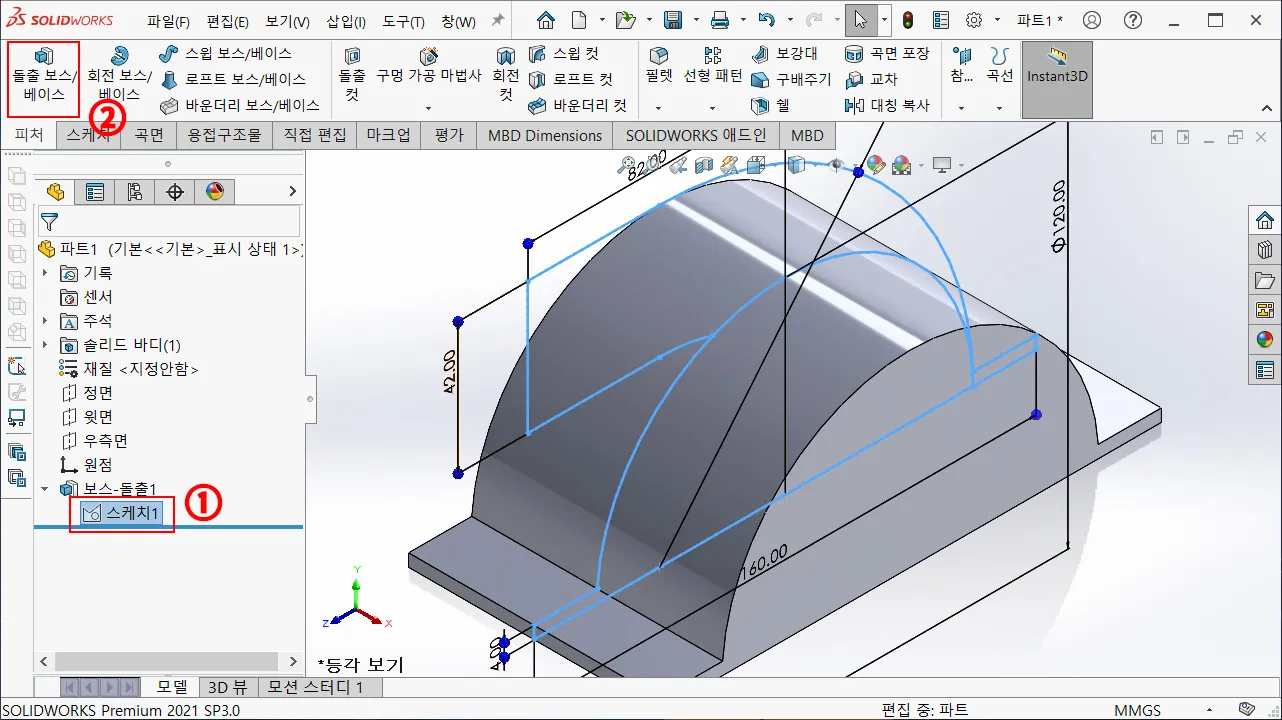This screenshot has width=1282, height=720.
Task: Open dropdown arrow next to Save icon
Action: (x=694, y=20)
